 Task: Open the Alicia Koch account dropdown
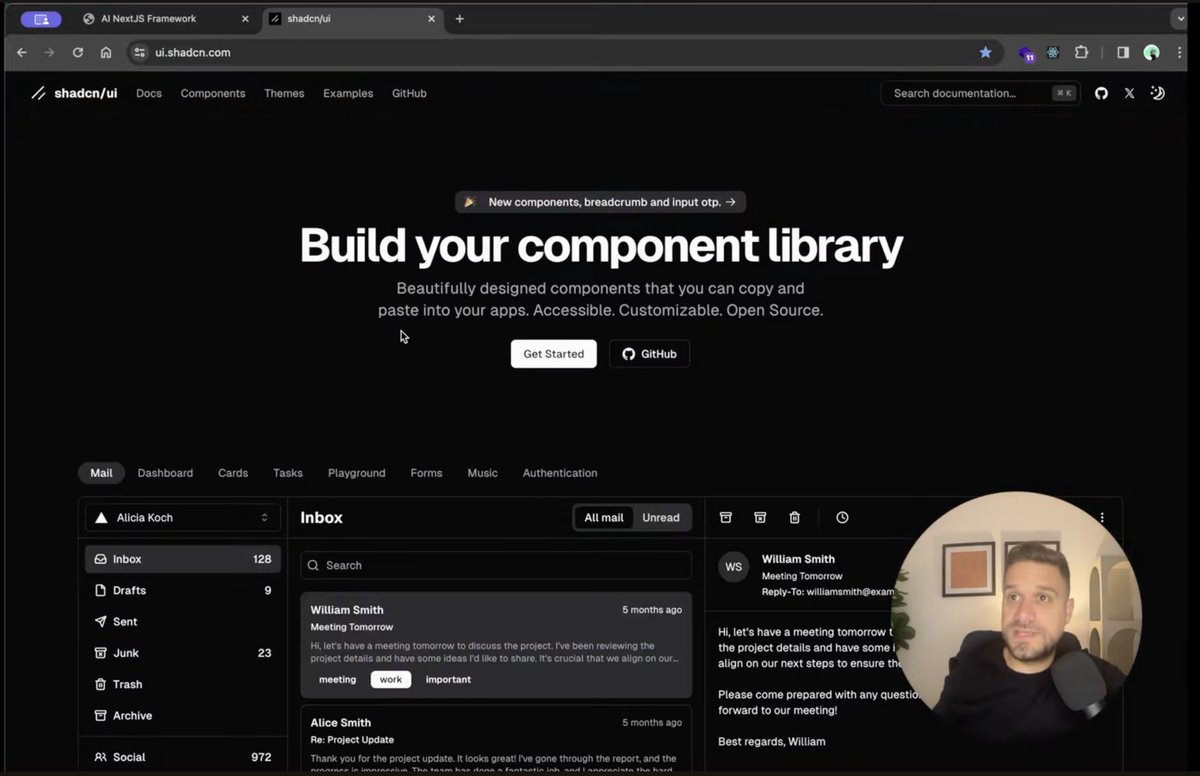coord(182,517)
